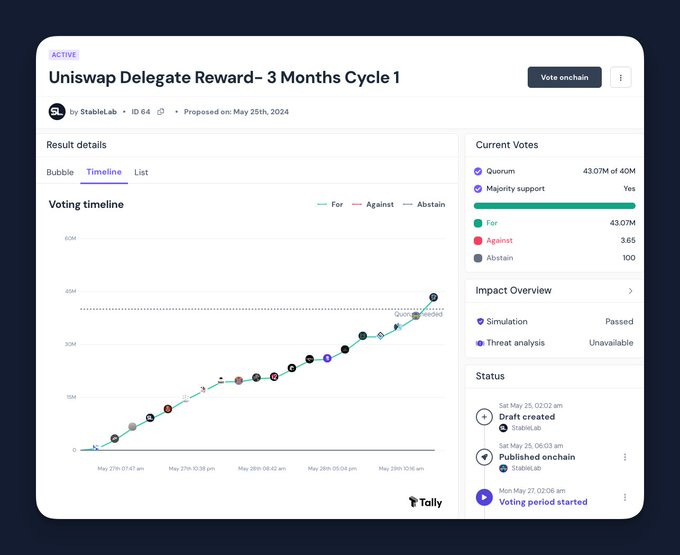680x555 pixels.
Task: Click the green votes progress bar
Action: (x=554, y=206)
